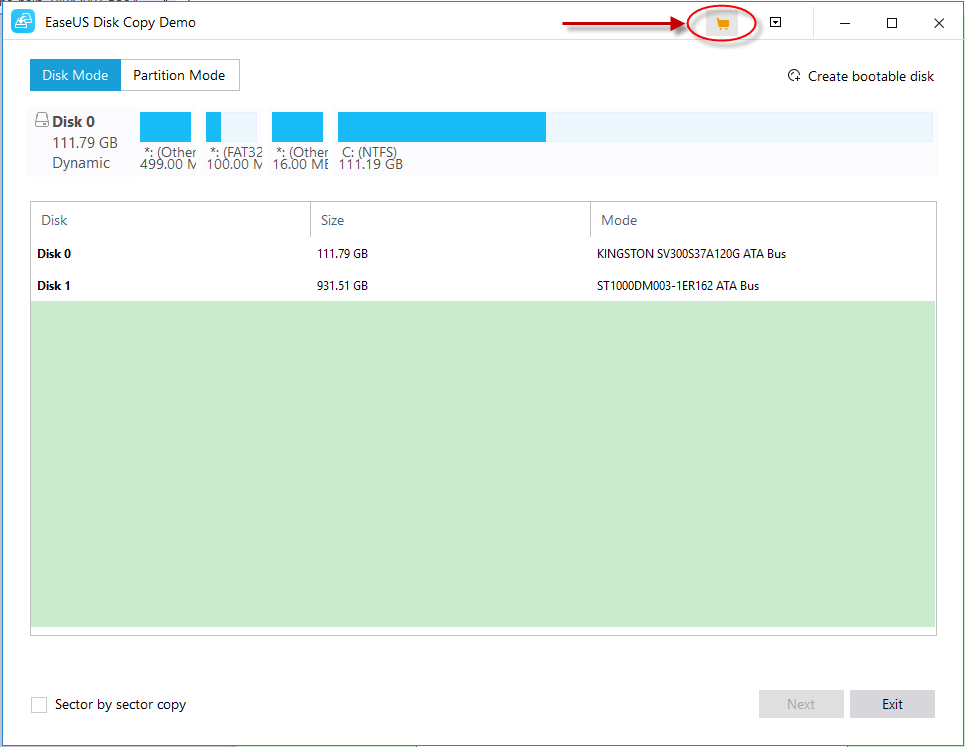This screenshot has width=965, height=747.
Task: Click ST1000DM003-1ER162 ATA Bus entry
Action: (678, 286)
